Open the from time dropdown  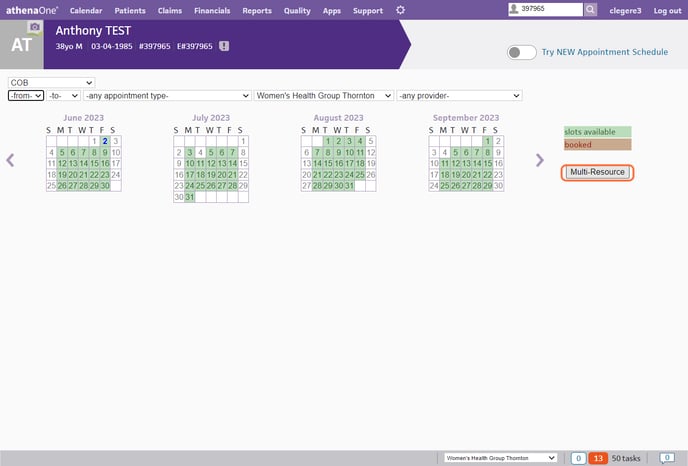point(25,96)
